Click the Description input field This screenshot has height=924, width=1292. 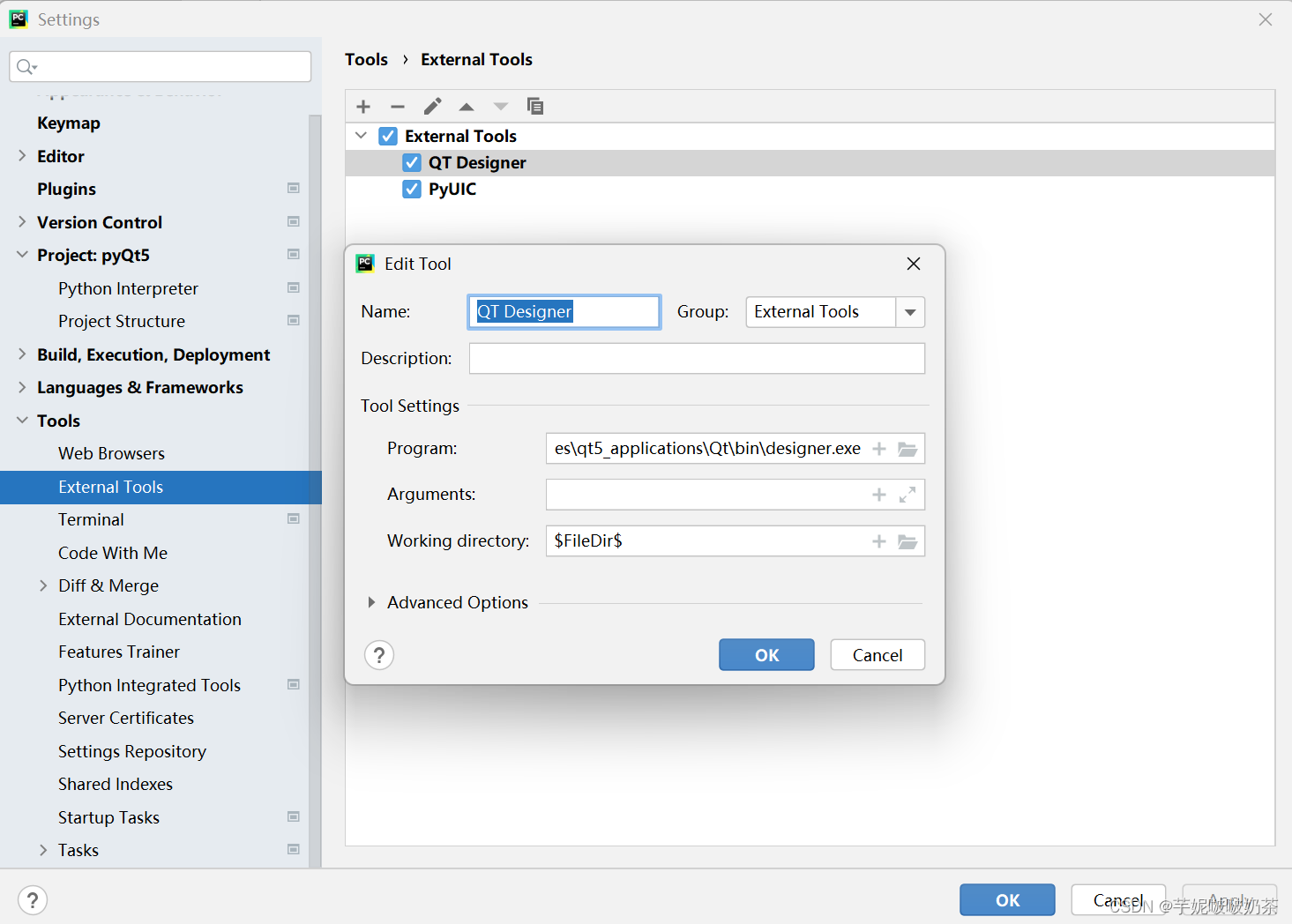click(697, 359)
